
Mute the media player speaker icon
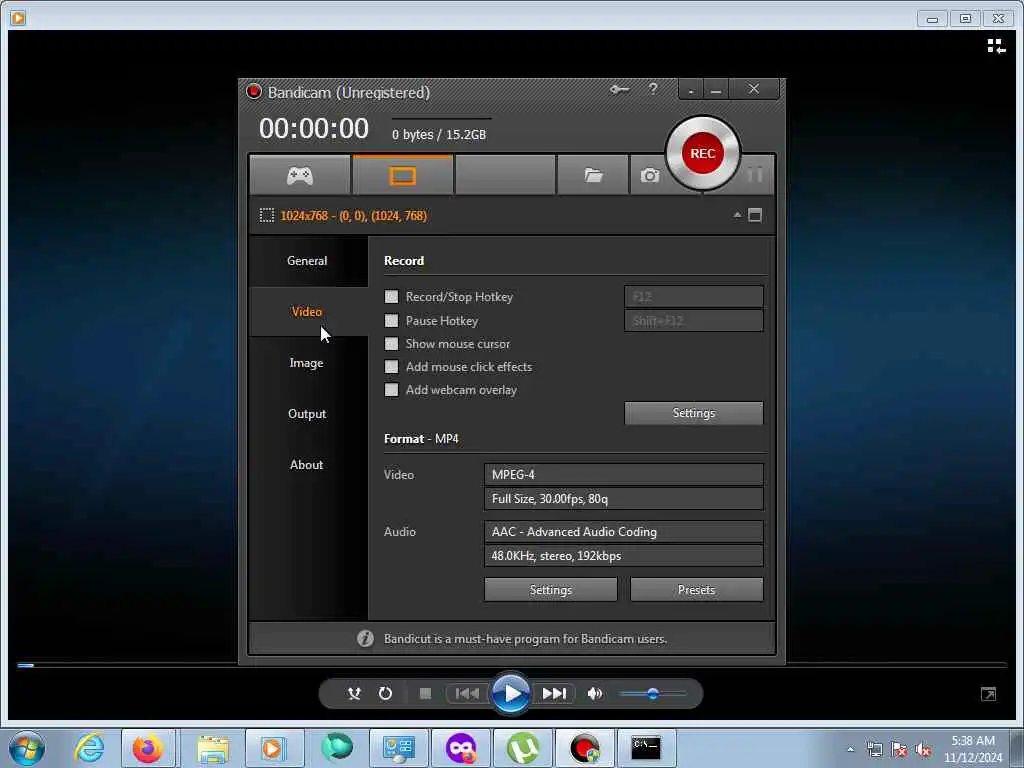[x=594, y=694]
